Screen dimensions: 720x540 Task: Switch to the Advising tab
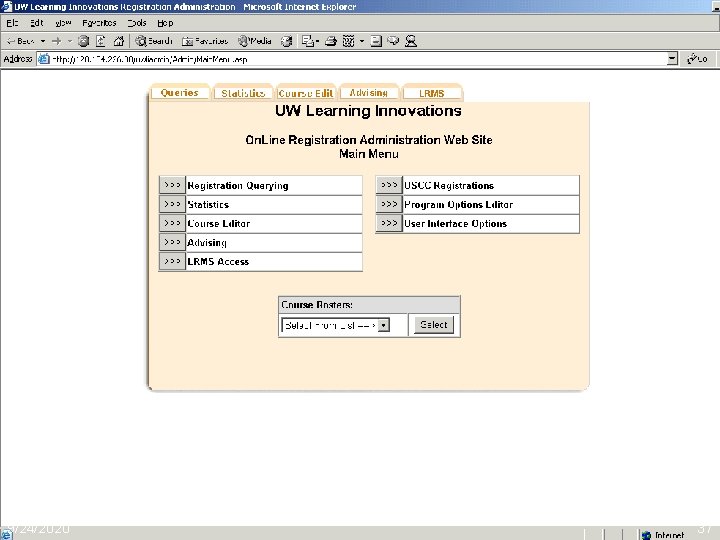(368, 93)
